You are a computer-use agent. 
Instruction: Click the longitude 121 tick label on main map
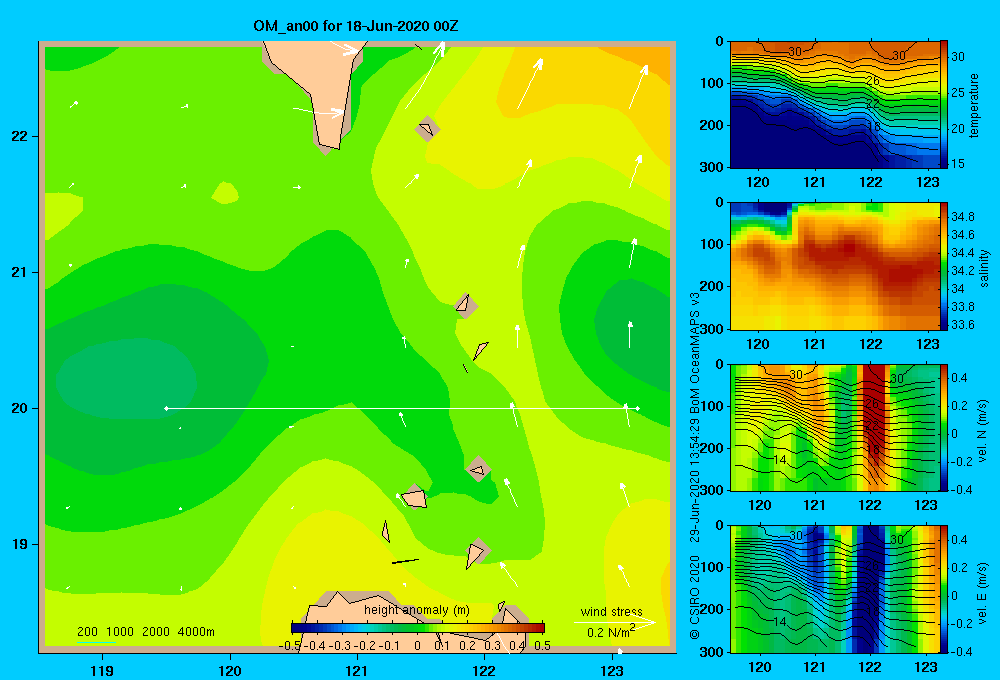click(357, 670)
